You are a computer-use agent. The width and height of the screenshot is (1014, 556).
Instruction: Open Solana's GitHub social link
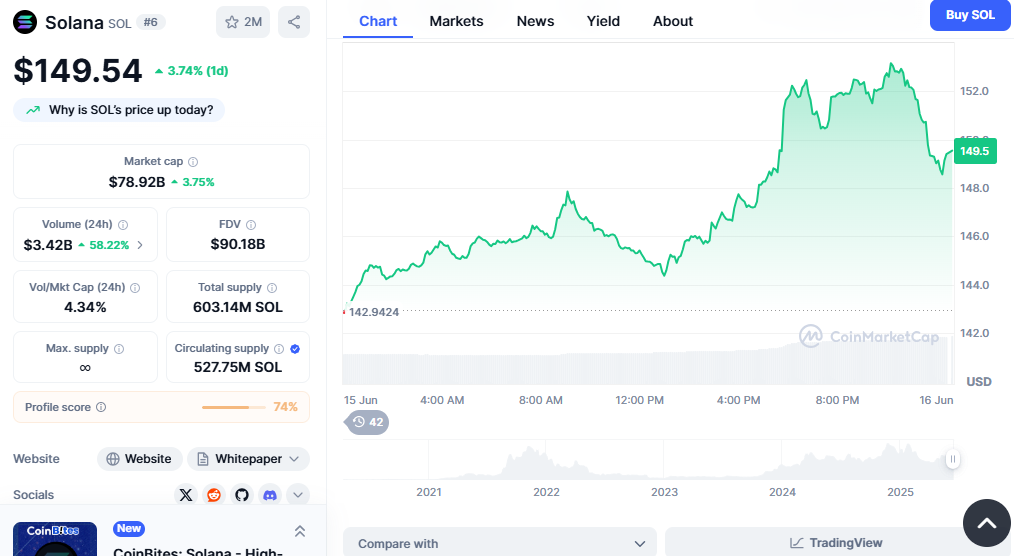click(x=241, y=494)
